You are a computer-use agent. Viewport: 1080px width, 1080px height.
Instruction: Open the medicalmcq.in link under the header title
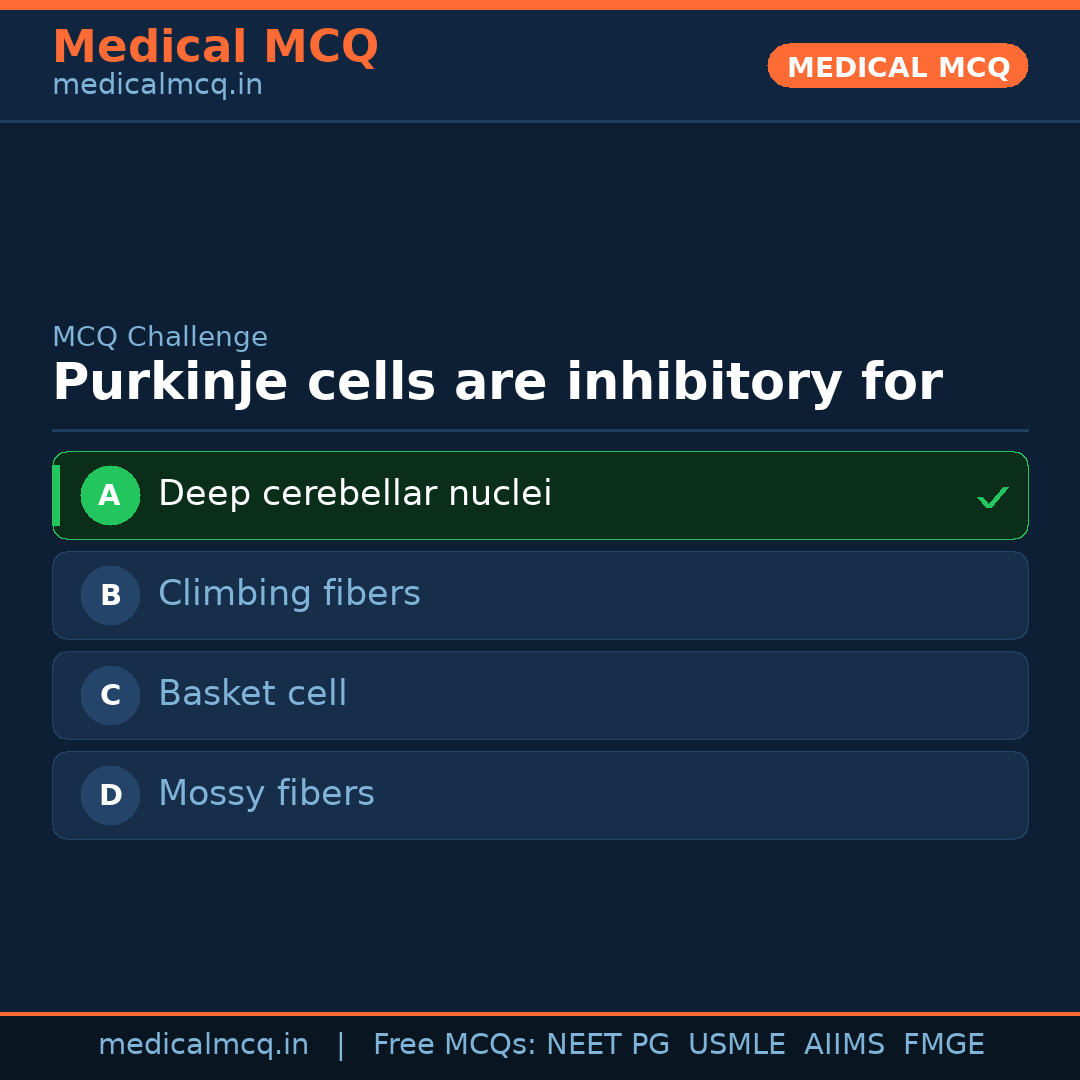click(157, 86)
